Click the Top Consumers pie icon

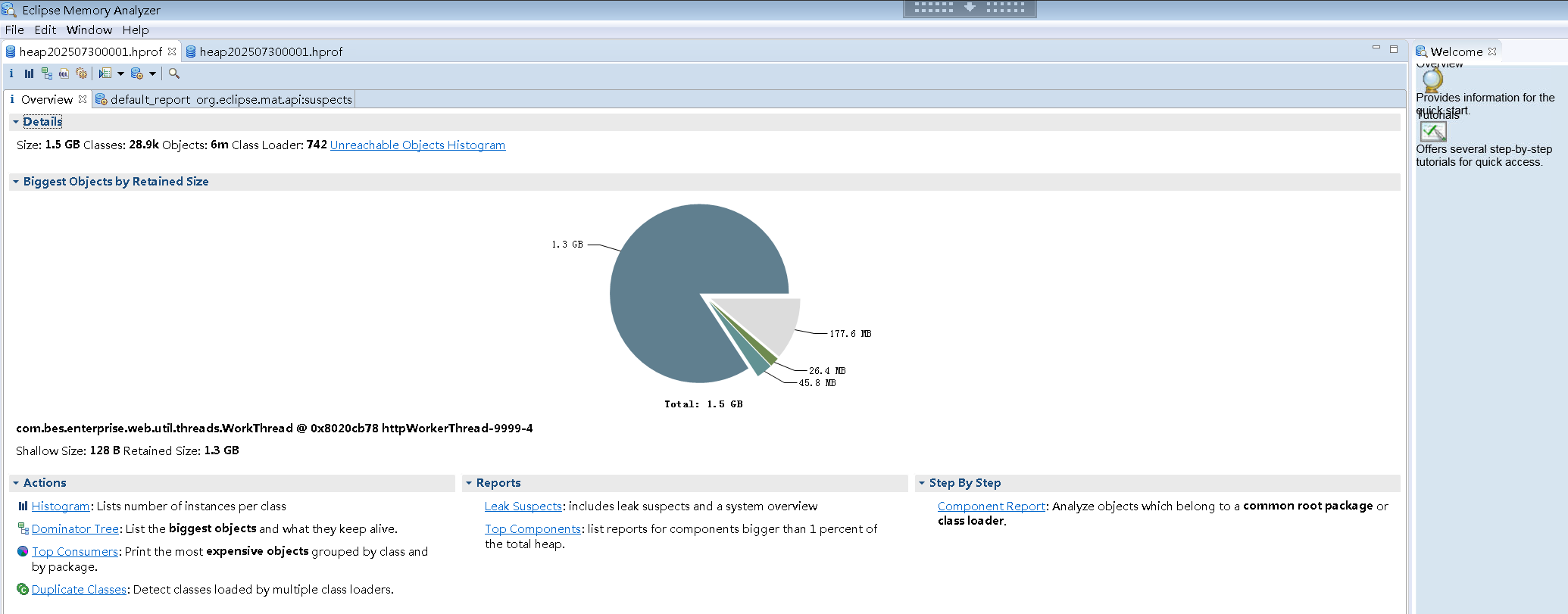click(23, 551)
